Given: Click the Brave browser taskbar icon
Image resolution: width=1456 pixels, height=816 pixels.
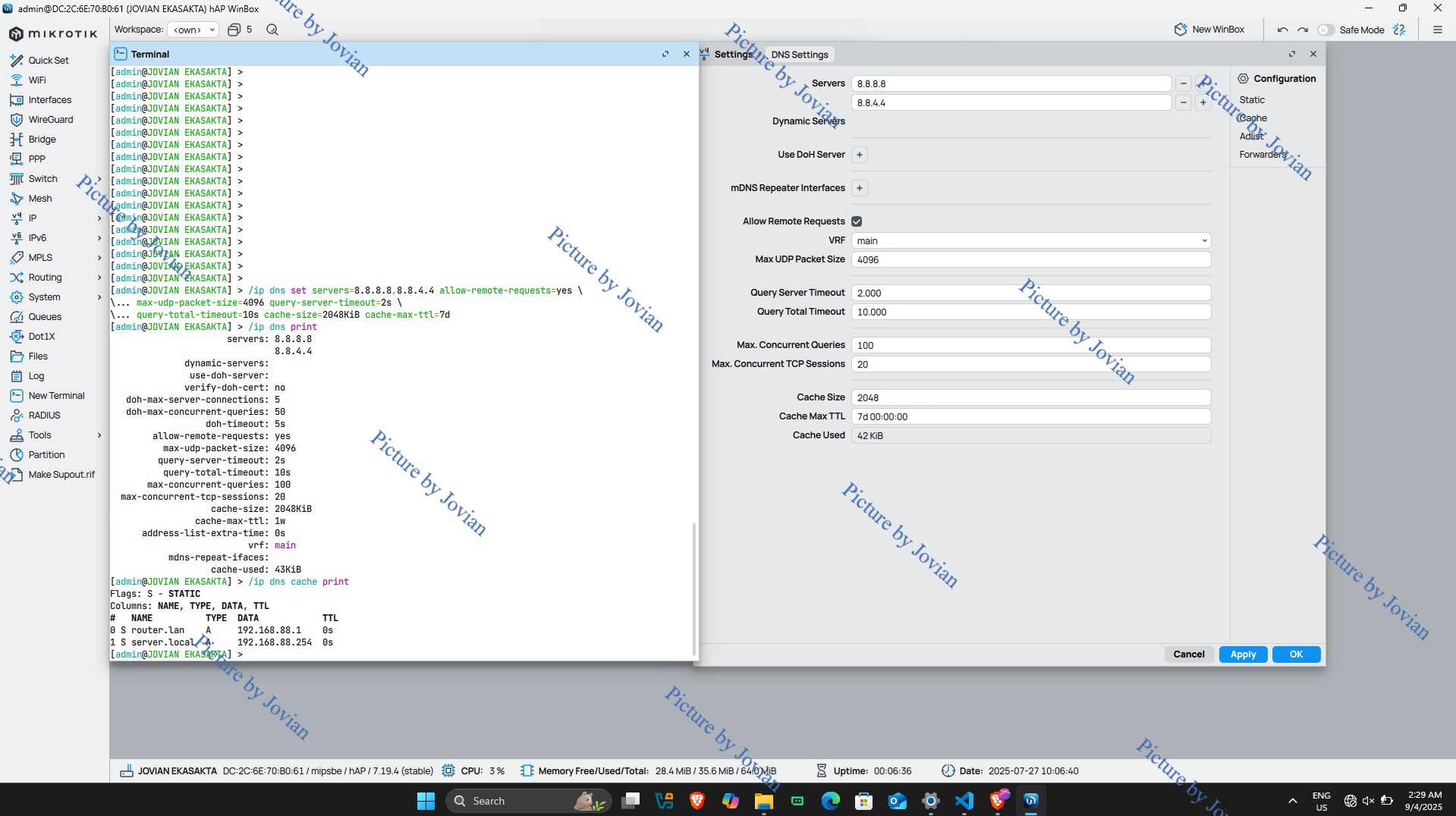Looking at the screenshot, I should coord(697,801).
